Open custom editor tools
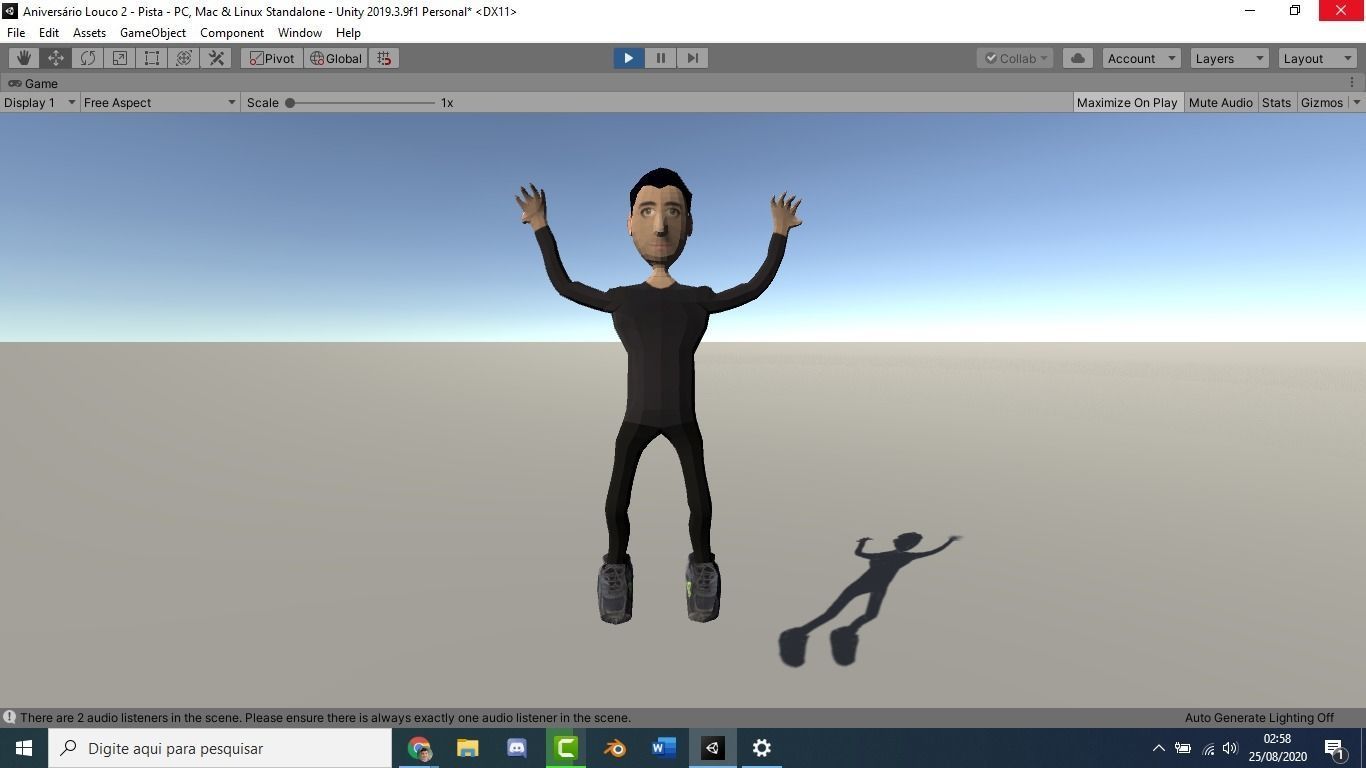The height and width of the screenshot is (768, 1366). 216,58
